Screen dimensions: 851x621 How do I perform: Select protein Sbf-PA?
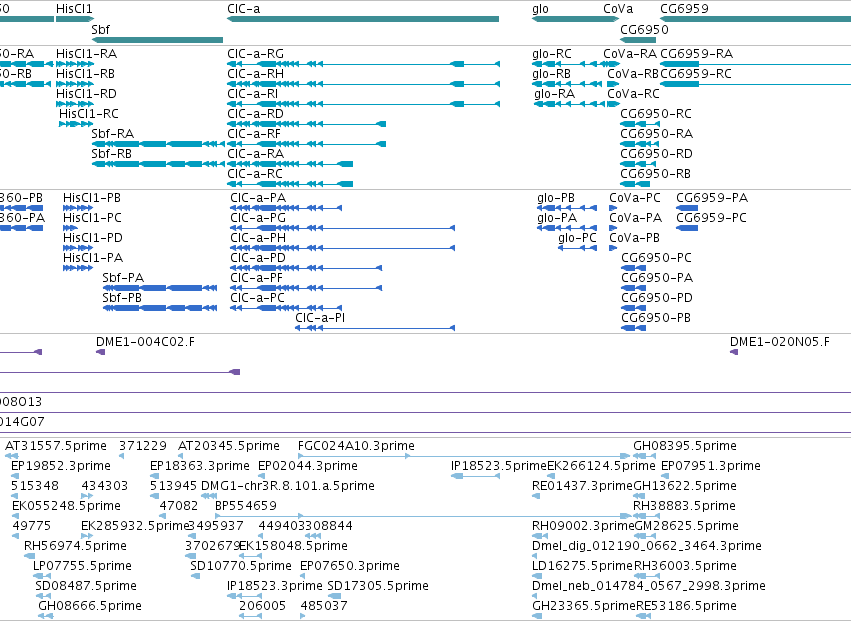tap(160, 288)
